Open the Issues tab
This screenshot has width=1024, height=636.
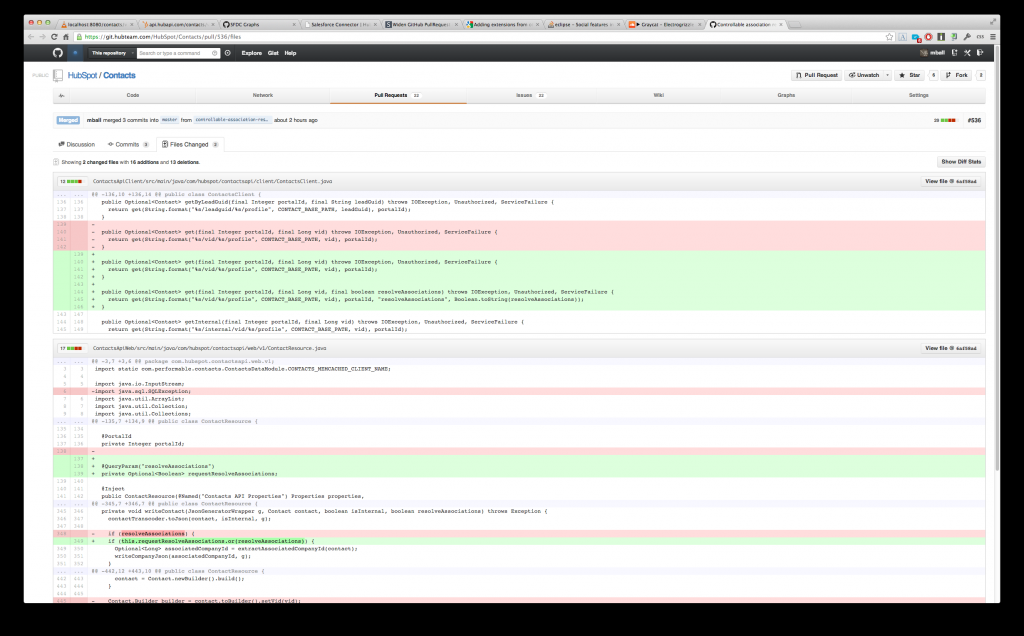[530, 95]
